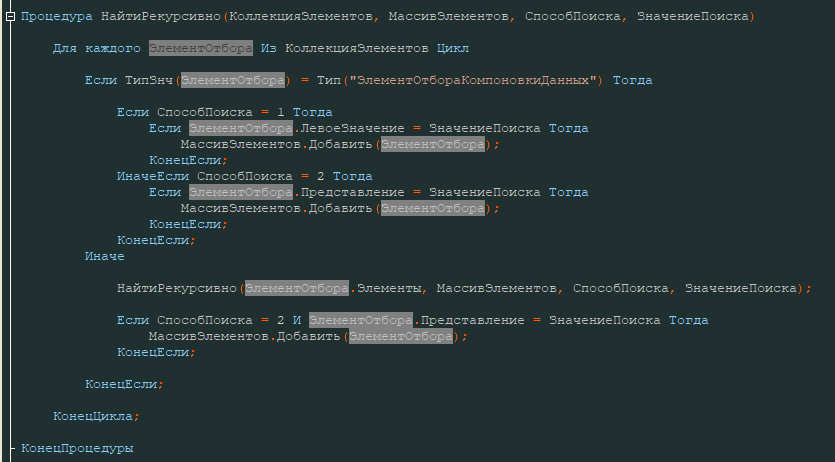
Task: Click the Цикл keyword
Action: [x=453, y=48]
